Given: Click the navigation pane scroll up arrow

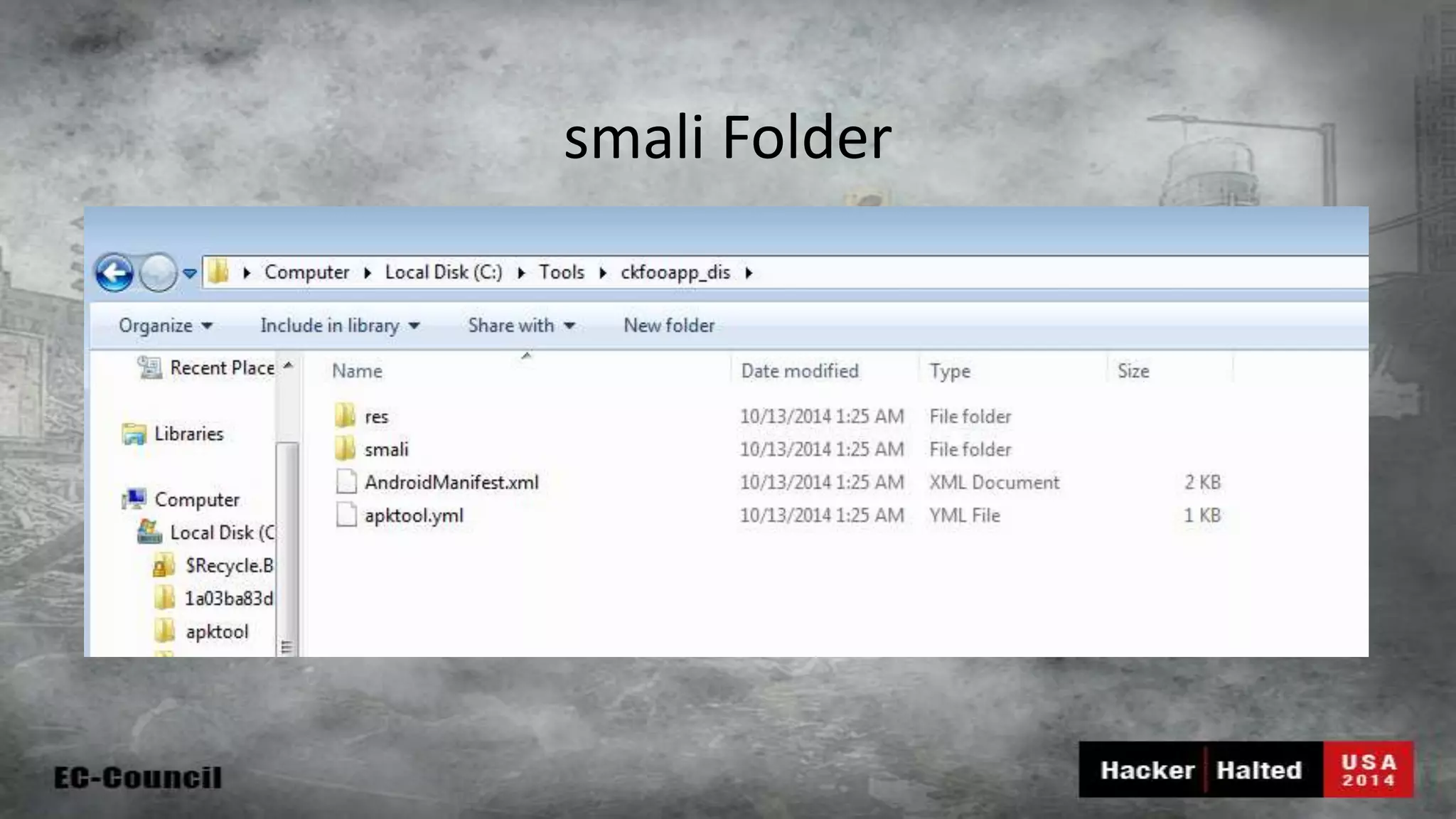Looking at the screenshot, I should [288, 365].
